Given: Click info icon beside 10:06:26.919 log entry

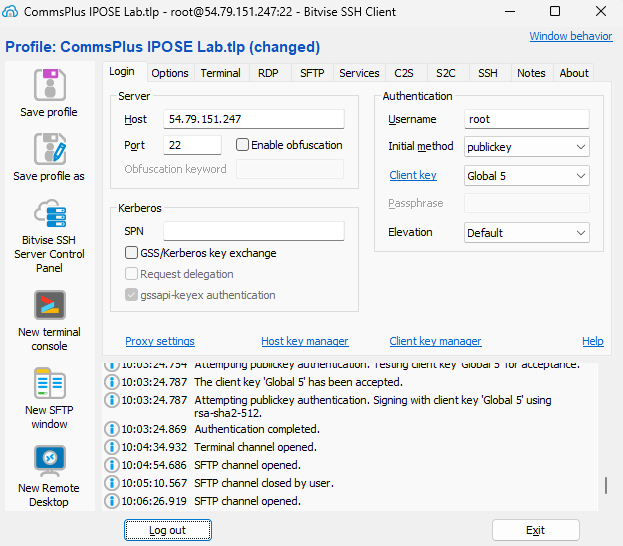Looking at the screenshot, I should coord(112,501).
